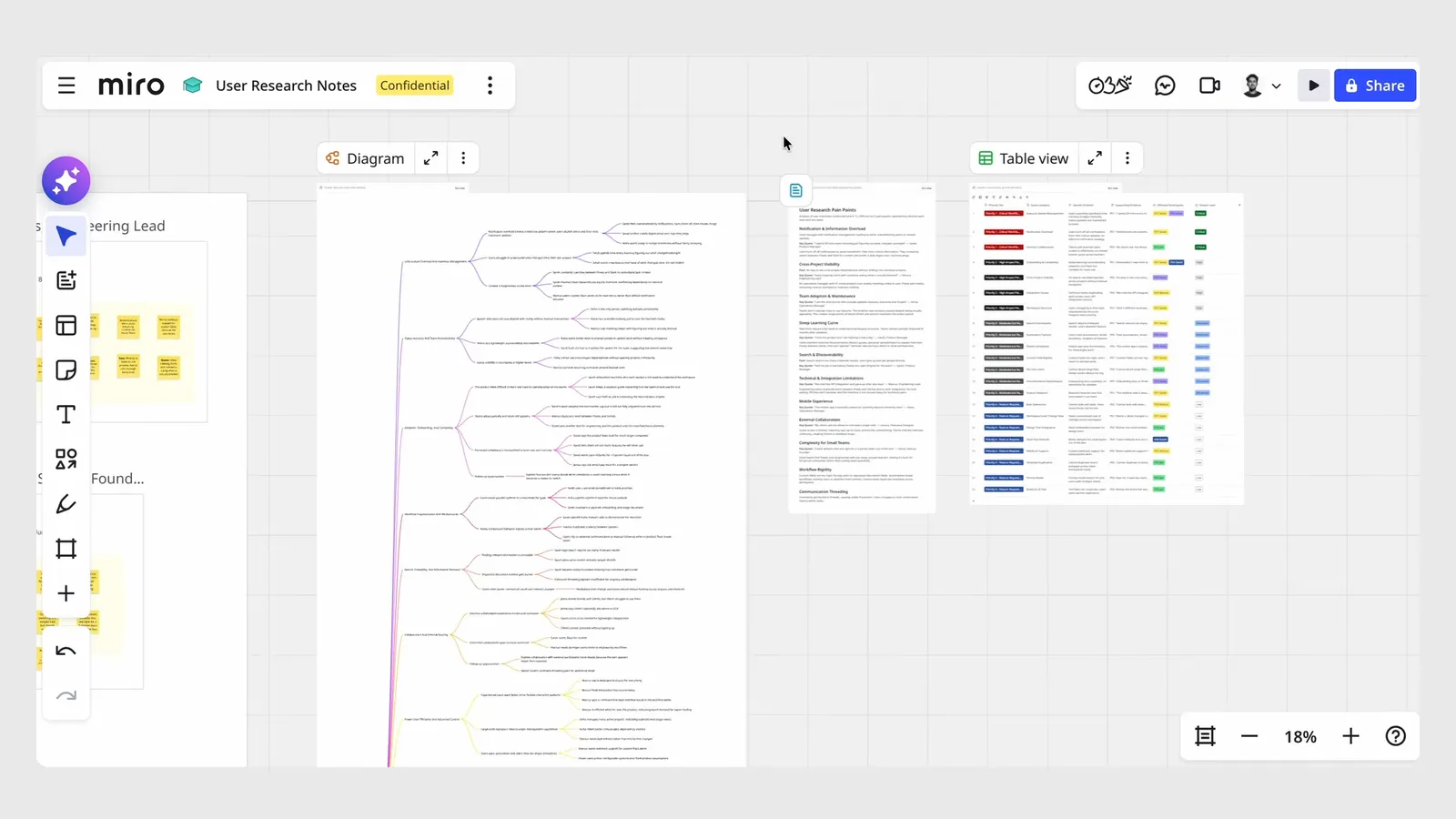Open the activities/reactions toolbar icon
This screenshot has width=1456, height=819.
(x=1109, y=86)
